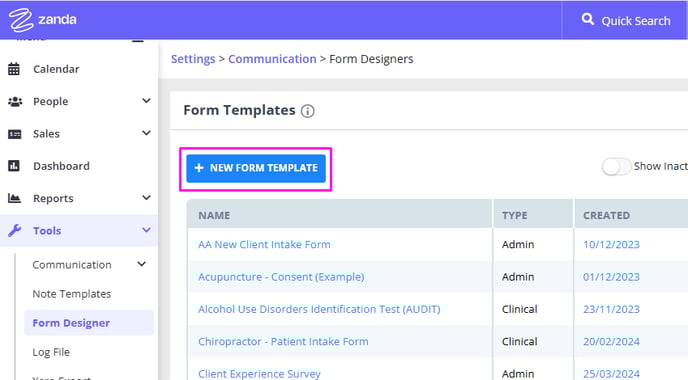Open the Form Templates info icon
The image size is (688, 380).
point(308,111)
